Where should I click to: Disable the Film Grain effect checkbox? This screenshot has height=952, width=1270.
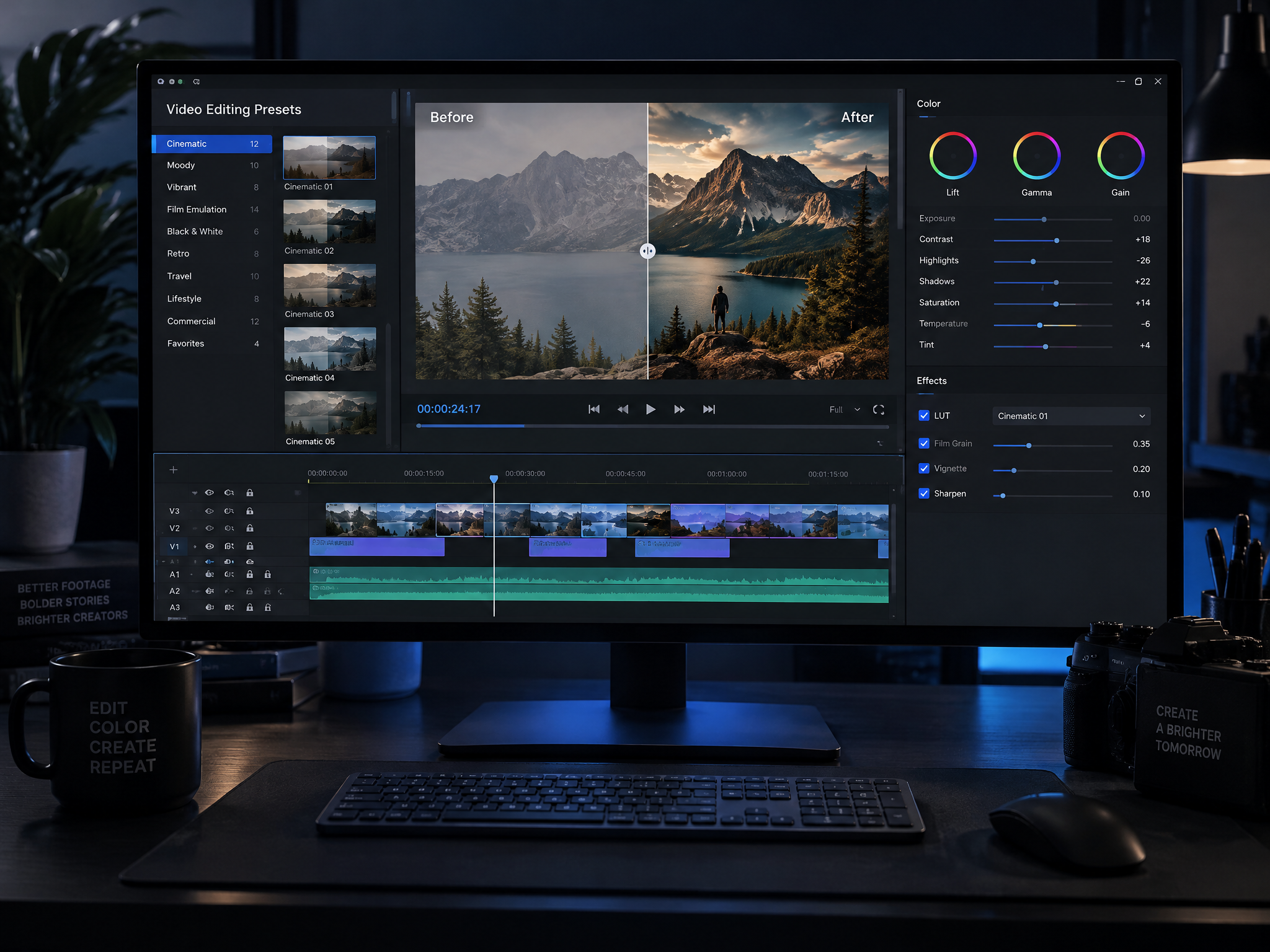point(924,443)
